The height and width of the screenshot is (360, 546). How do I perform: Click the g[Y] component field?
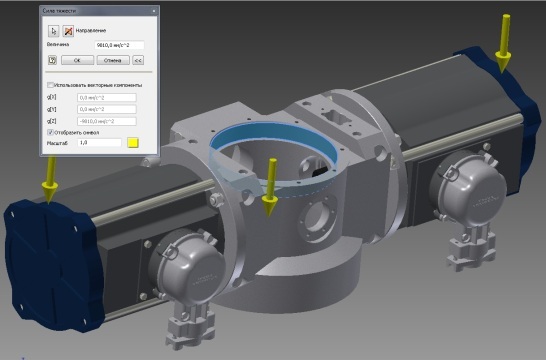107,109
